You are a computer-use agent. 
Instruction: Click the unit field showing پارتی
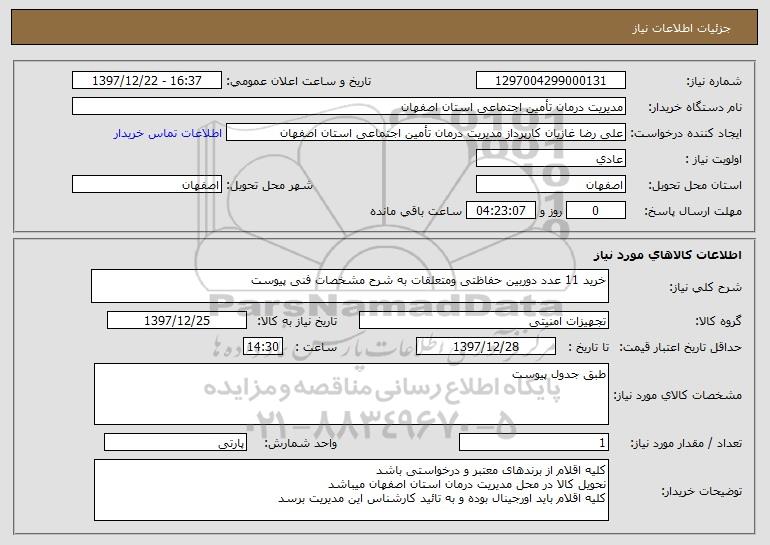coord(175,442)
